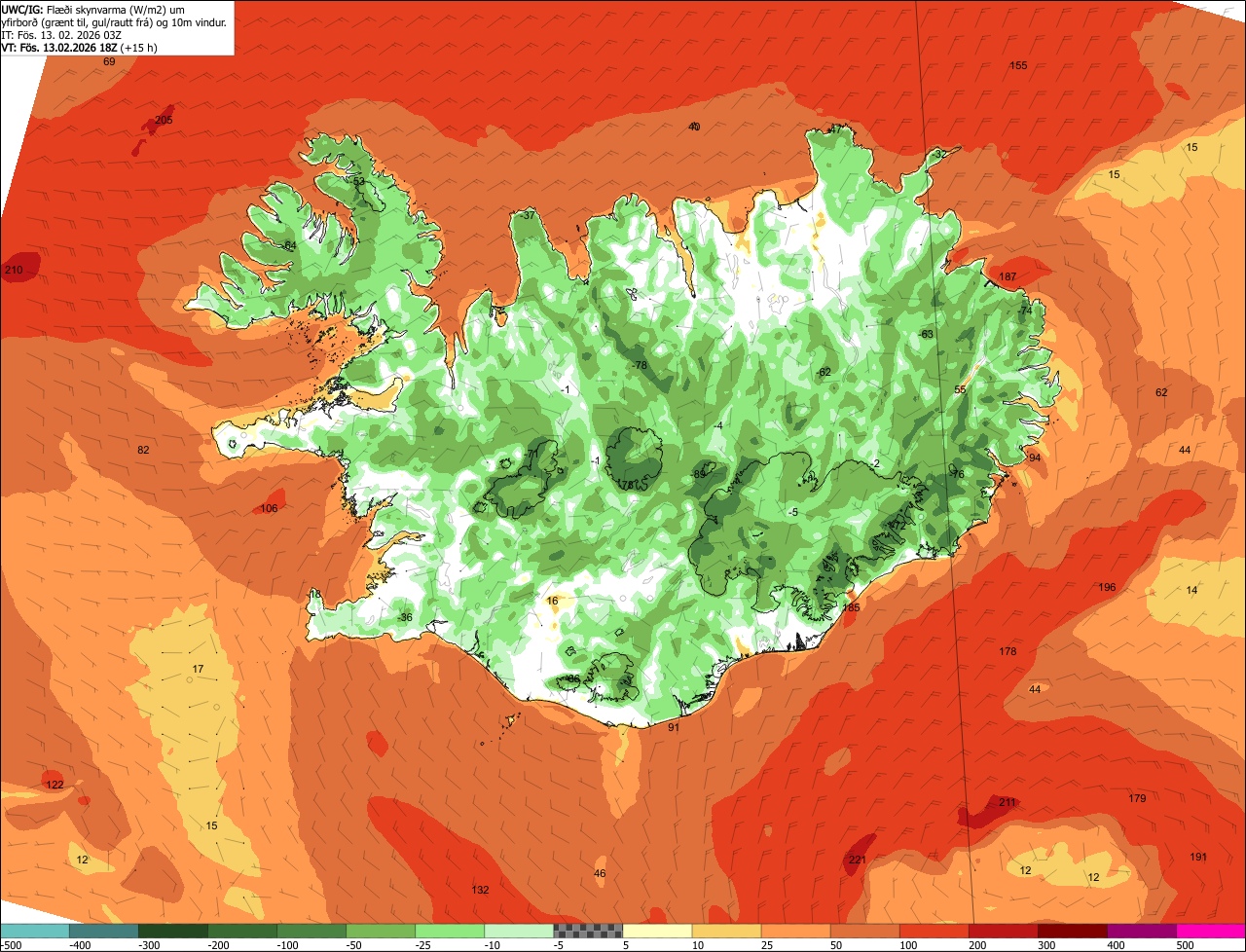Click the '17' value in the yellow patch
Screen dimensions: 1246x952
tap(198, 669)
